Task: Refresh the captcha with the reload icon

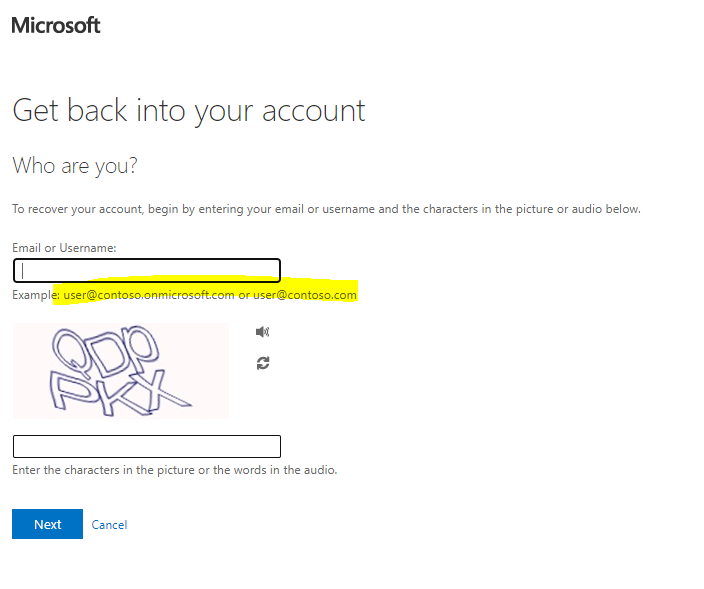Action: tap(263, 363)
